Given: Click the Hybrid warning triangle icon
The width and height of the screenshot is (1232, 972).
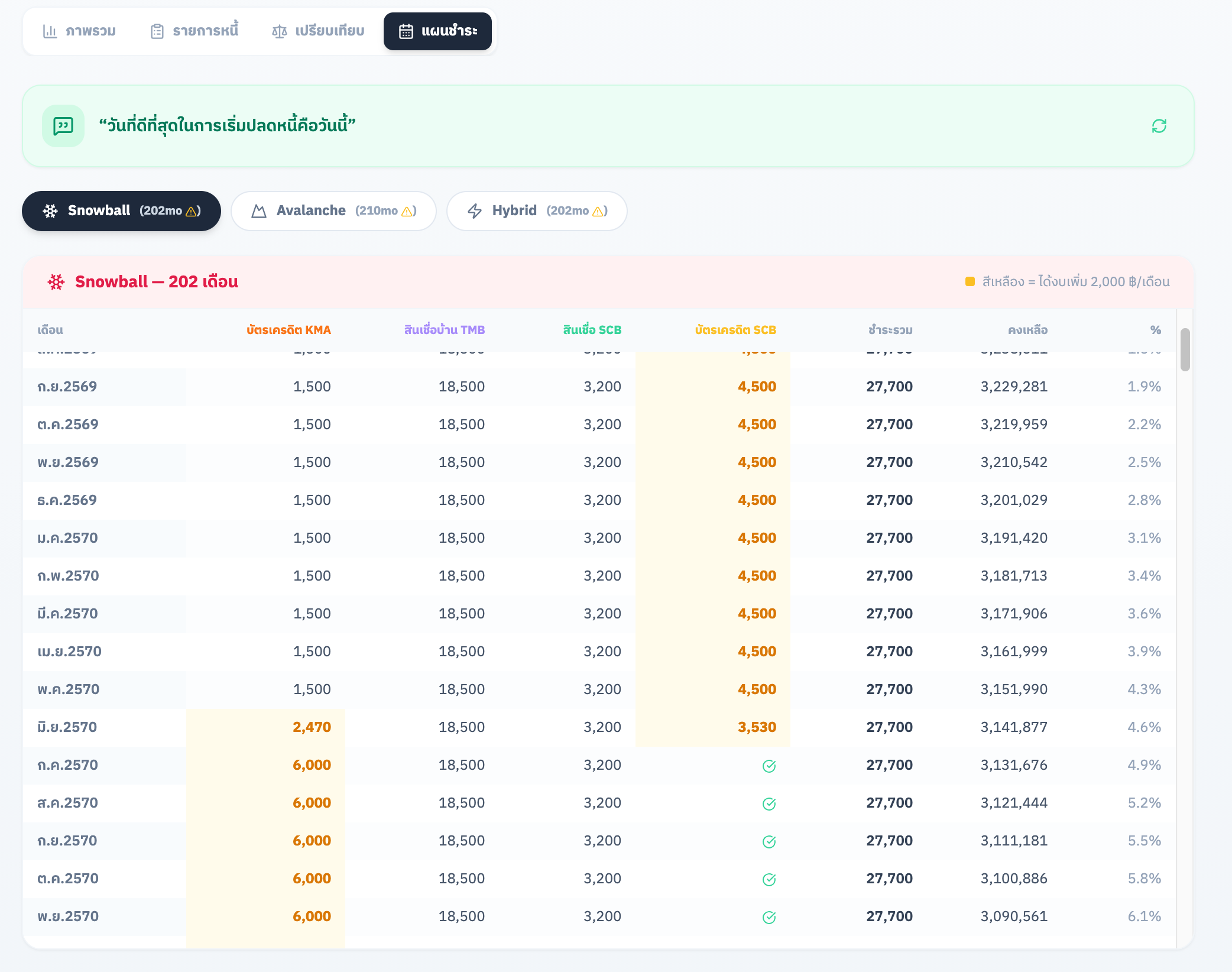Looking at the screenshot, I should tap(598, 212).
